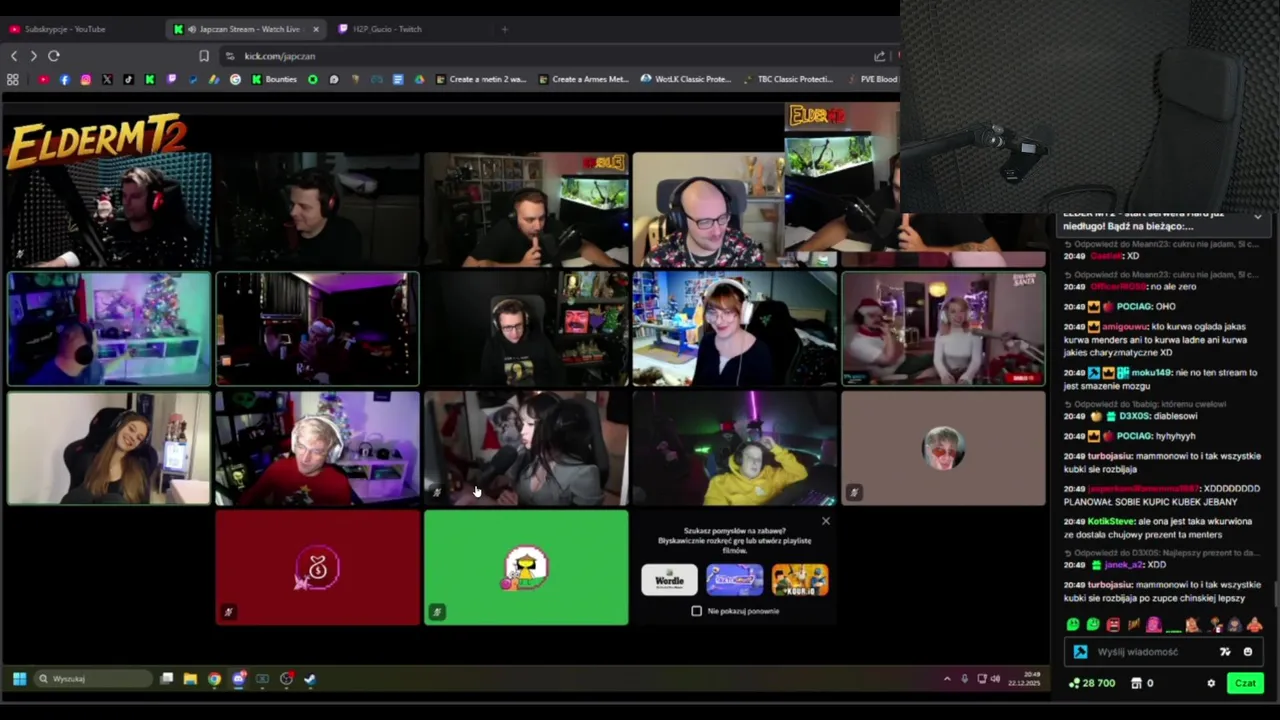The width and height of the screenshot is (1280, 720).
Task: Open the 7TV emote menu icon
Action: point(1225,652)
